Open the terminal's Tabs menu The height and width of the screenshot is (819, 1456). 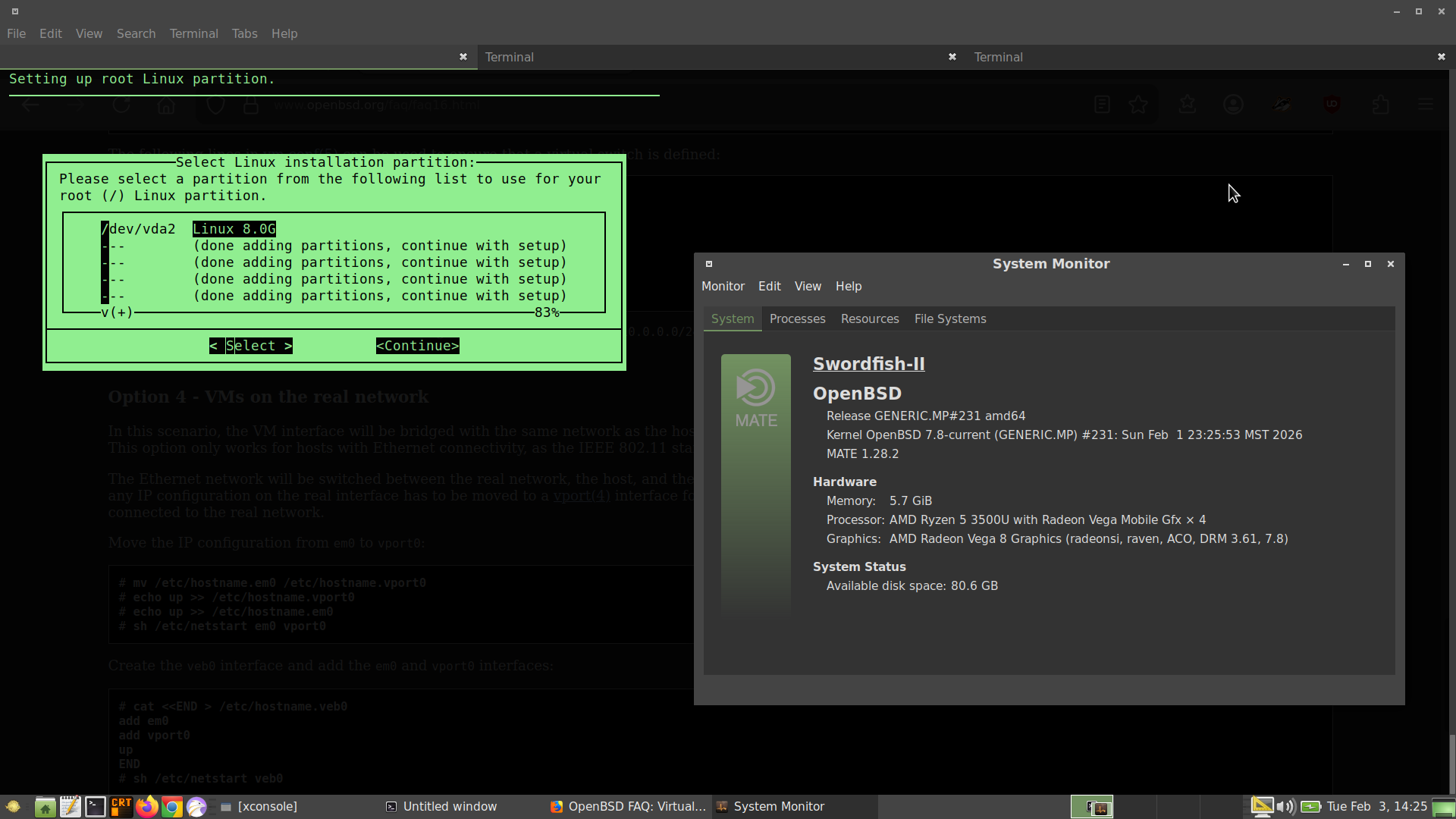click(x=244, y=33)
